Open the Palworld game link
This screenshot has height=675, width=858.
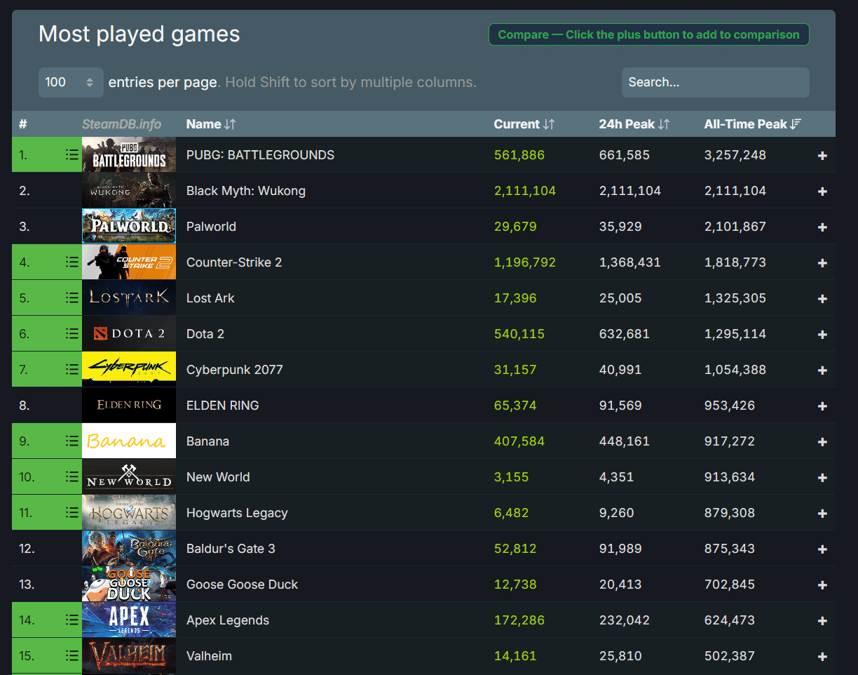tap(211, 226)
